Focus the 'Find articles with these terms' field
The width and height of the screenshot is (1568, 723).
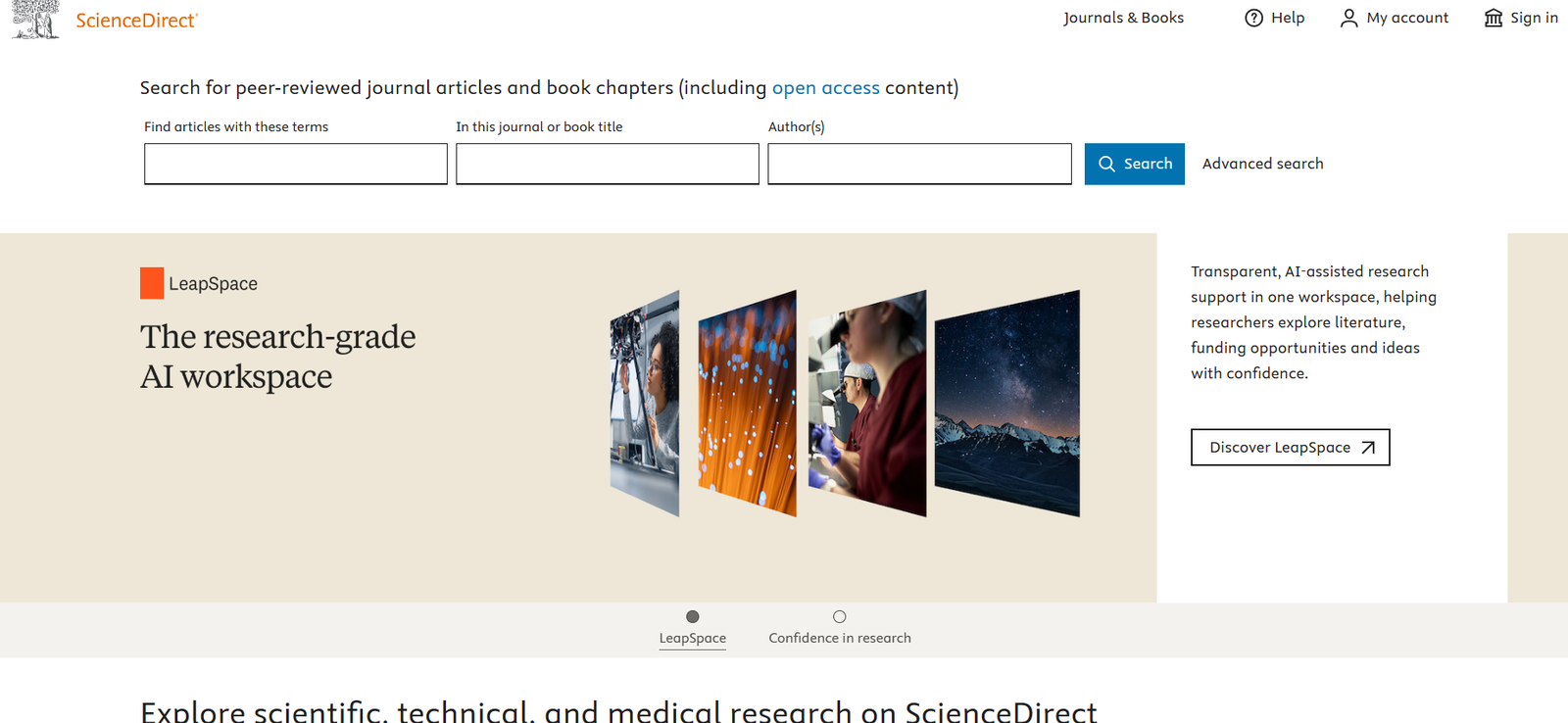pos(295,164)
